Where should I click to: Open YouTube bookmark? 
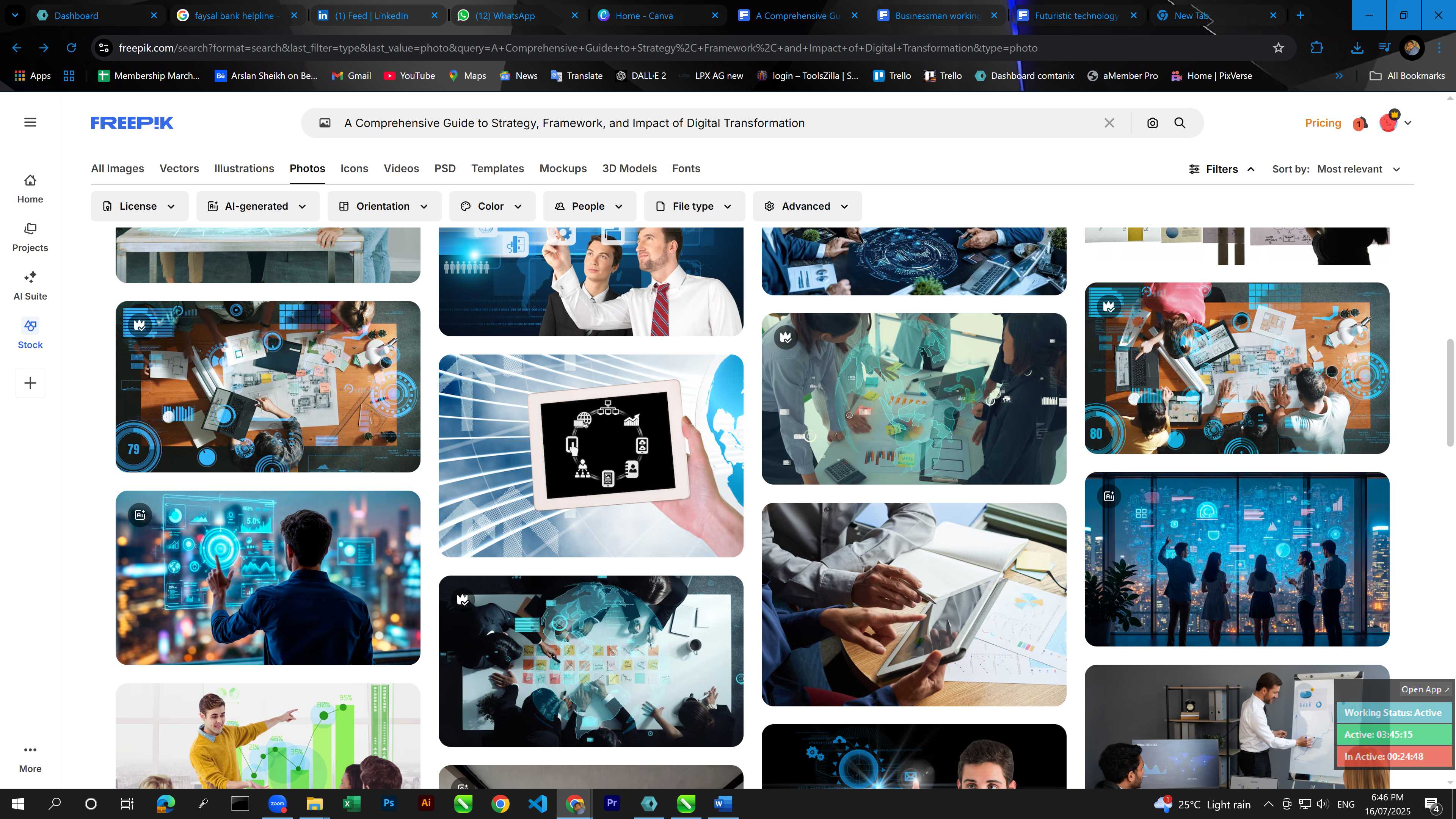pos(409,76)
